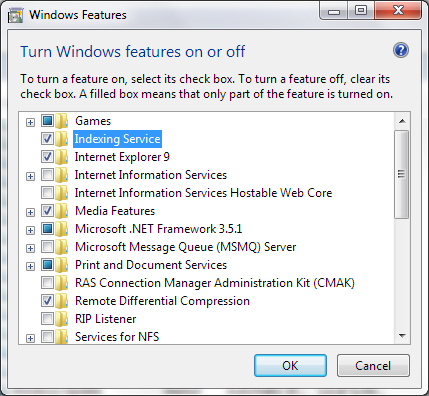
Task: Click the scrollbar down arrow in the features list
Action: [402, 336]
